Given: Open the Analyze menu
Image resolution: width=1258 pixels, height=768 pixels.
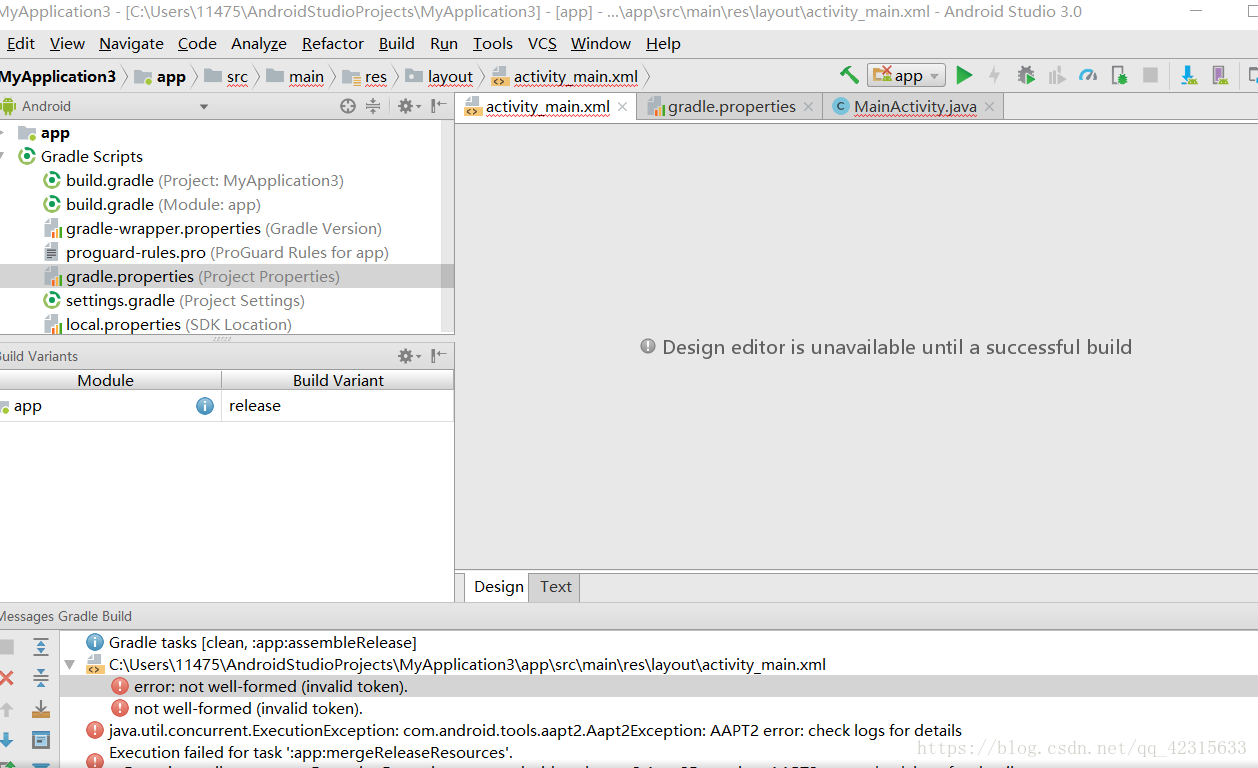Looking at the screenshot, I should pos(259,44).
